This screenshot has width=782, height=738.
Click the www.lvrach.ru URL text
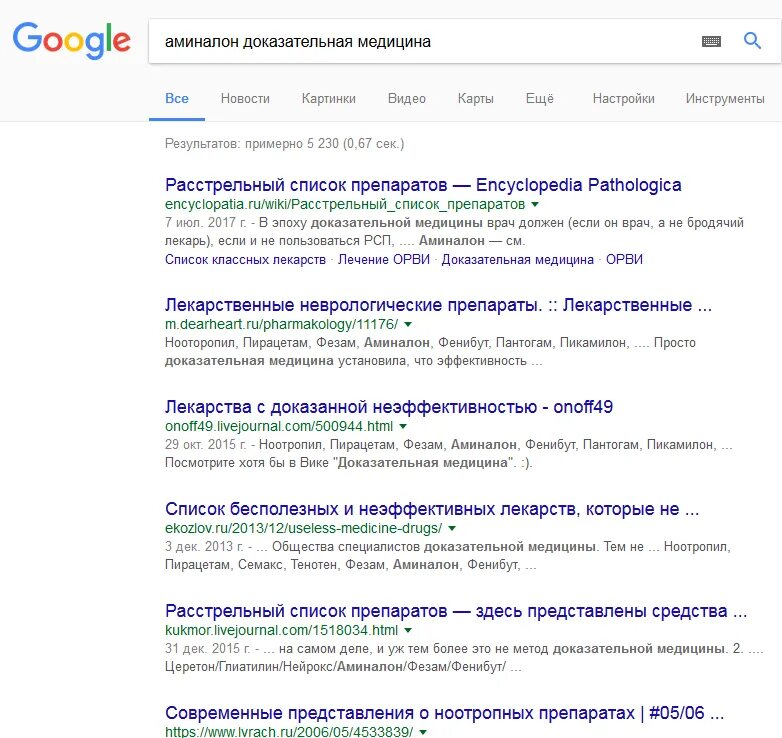click(x=289, y=732)
